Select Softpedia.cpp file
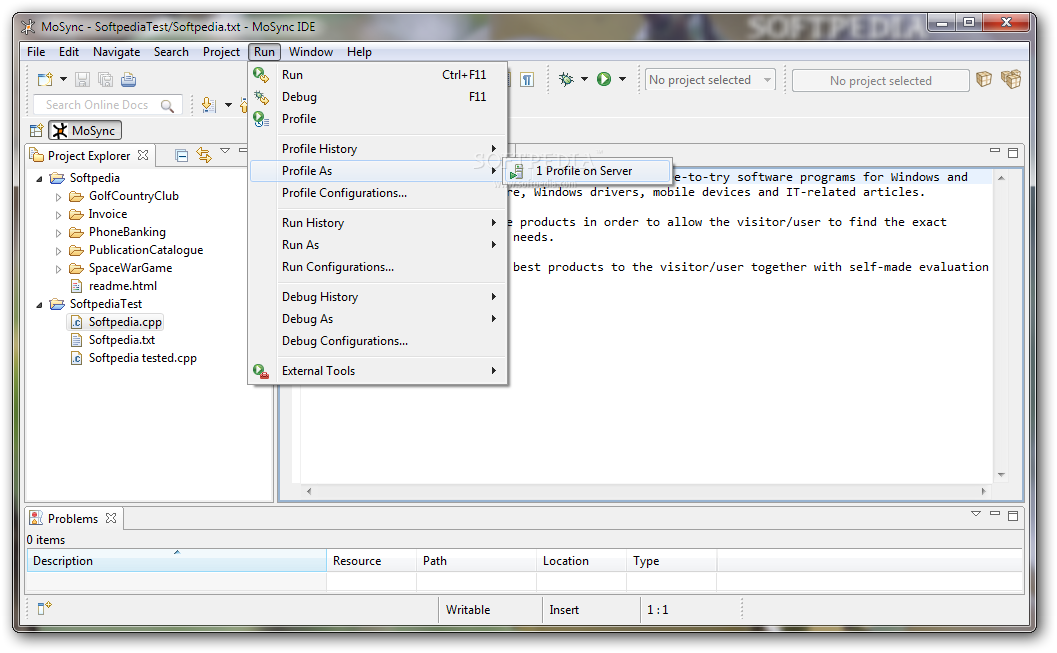1057x653 pixels. point(125,322)
